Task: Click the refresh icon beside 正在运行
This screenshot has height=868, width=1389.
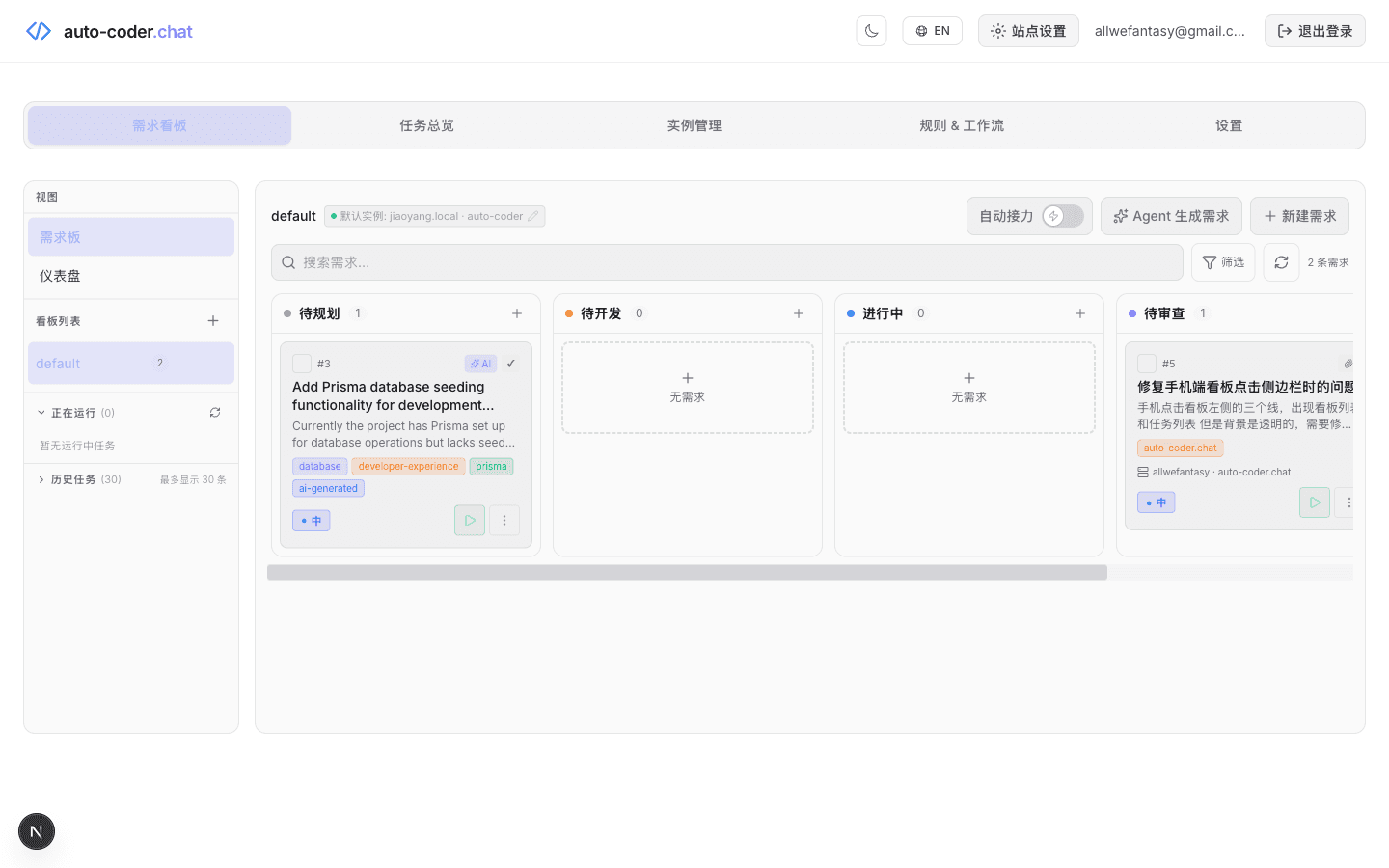Action: point(214,412)
